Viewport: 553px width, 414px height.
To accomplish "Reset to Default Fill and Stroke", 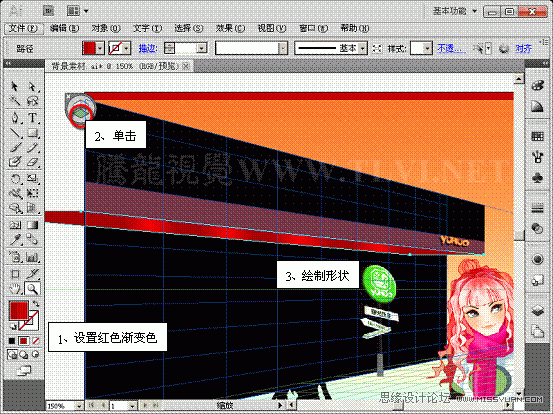I will (x=13, y=327).
